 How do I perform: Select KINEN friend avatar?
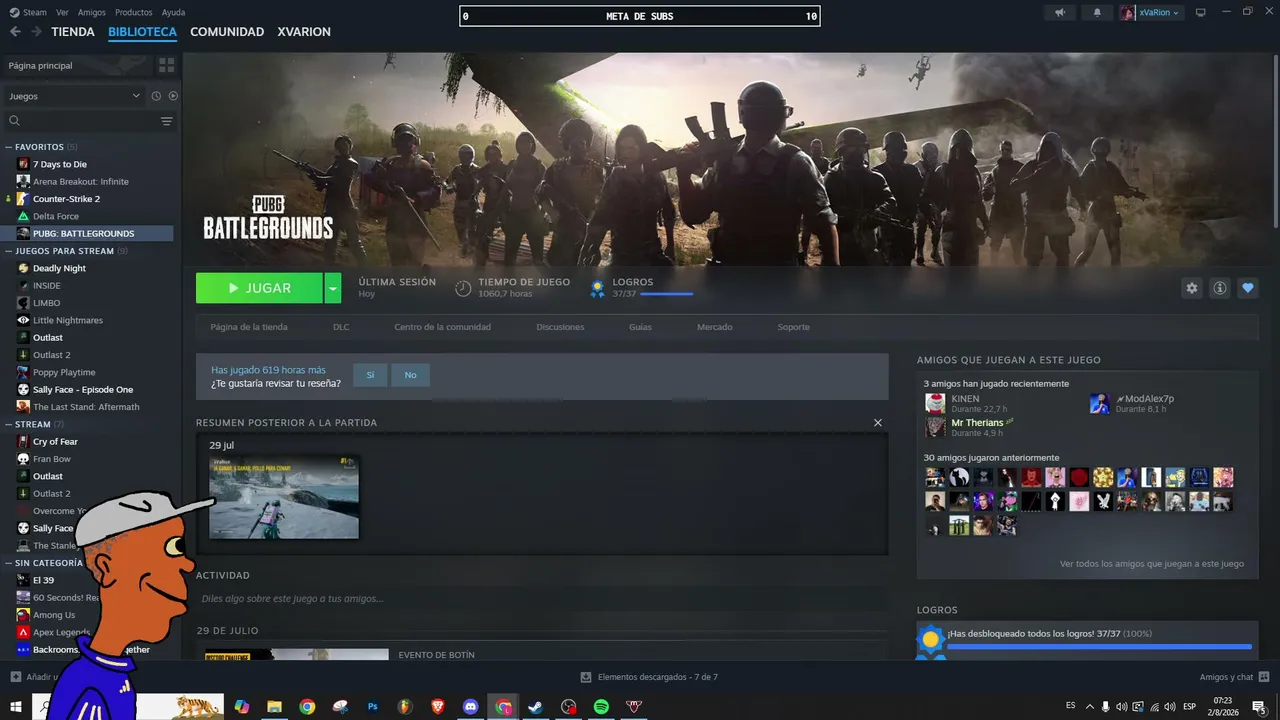[x=935, y=404]
